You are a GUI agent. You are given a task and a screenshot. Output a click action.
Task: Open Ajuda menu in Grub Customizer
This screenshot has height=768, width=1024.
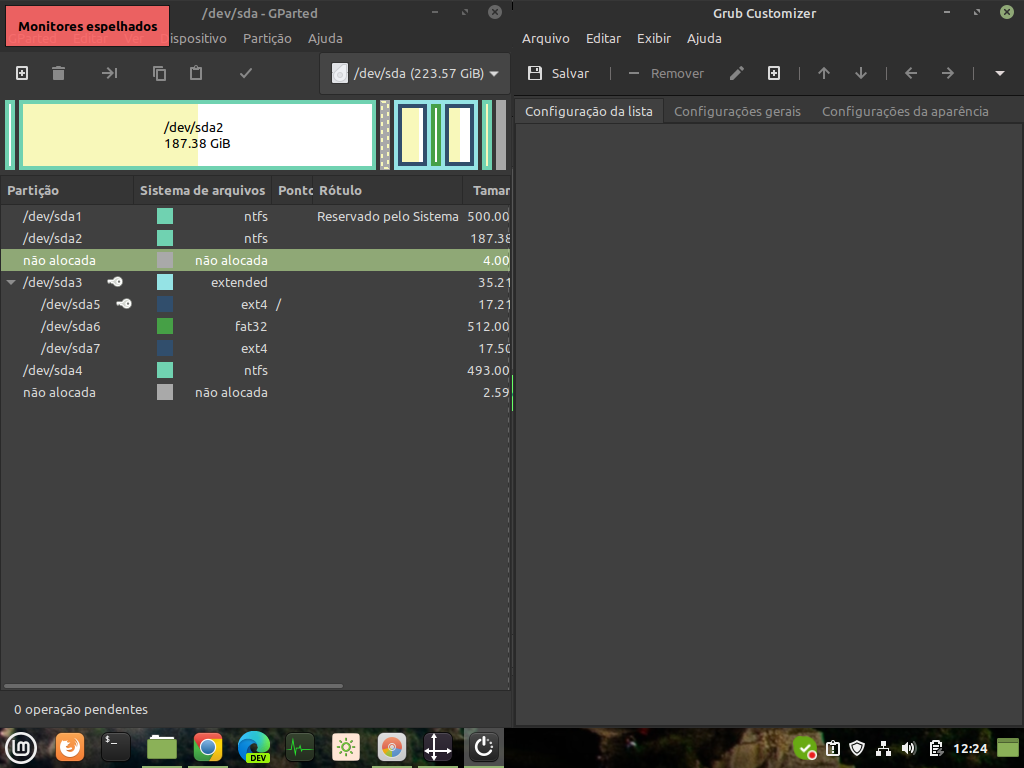click(704, 39)
